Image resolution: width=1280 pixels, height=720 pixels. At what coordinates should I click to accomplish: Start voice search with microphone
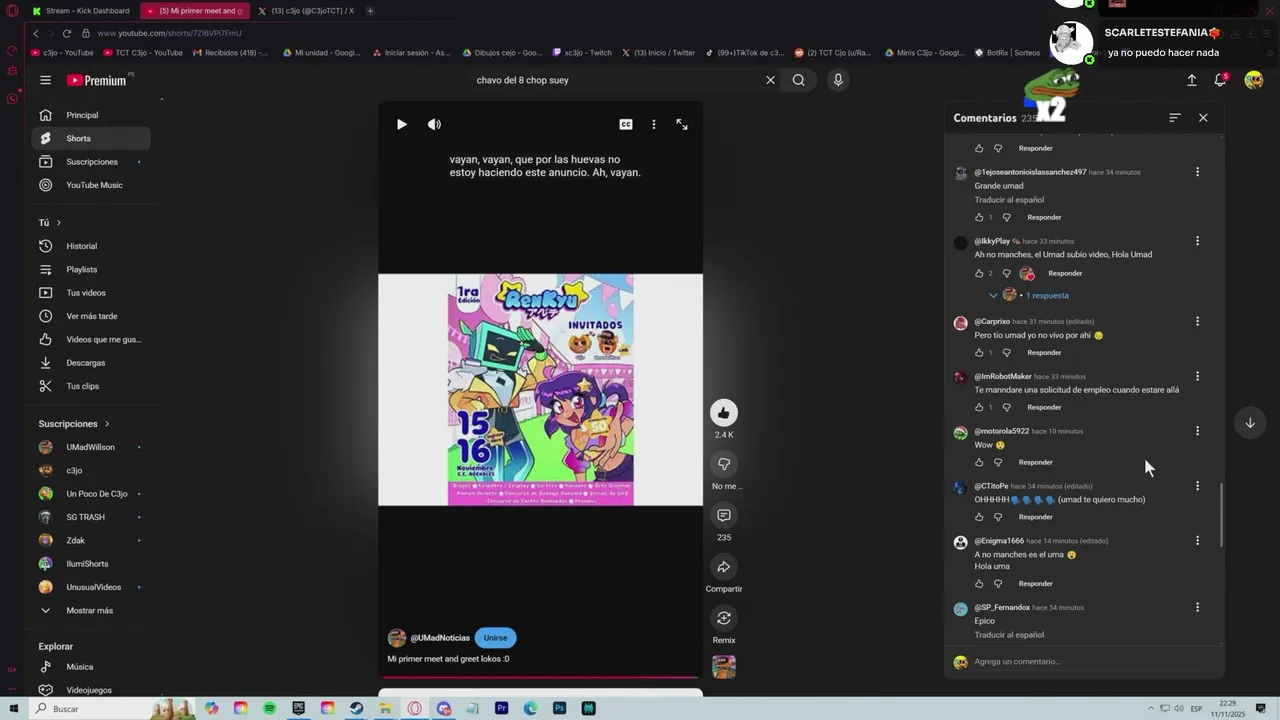click(x=838, y=80)
